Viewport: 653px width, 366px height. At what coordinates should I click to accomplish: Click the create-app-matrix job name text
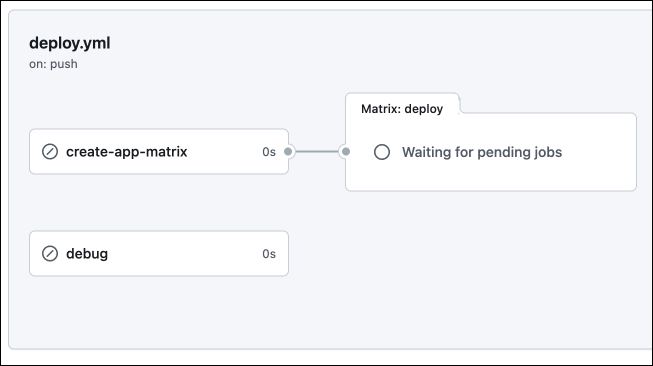tap(127, 152)
